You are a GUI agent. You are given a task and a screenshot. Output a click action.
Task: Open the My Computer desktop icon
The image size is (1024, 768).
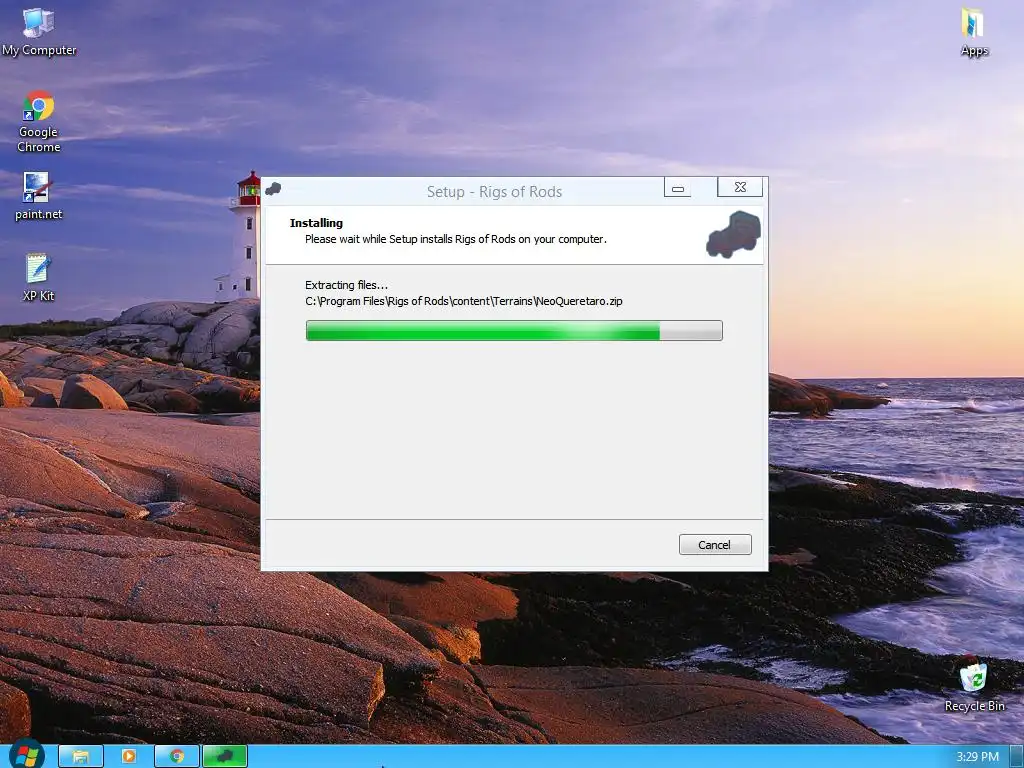point(39,31)
